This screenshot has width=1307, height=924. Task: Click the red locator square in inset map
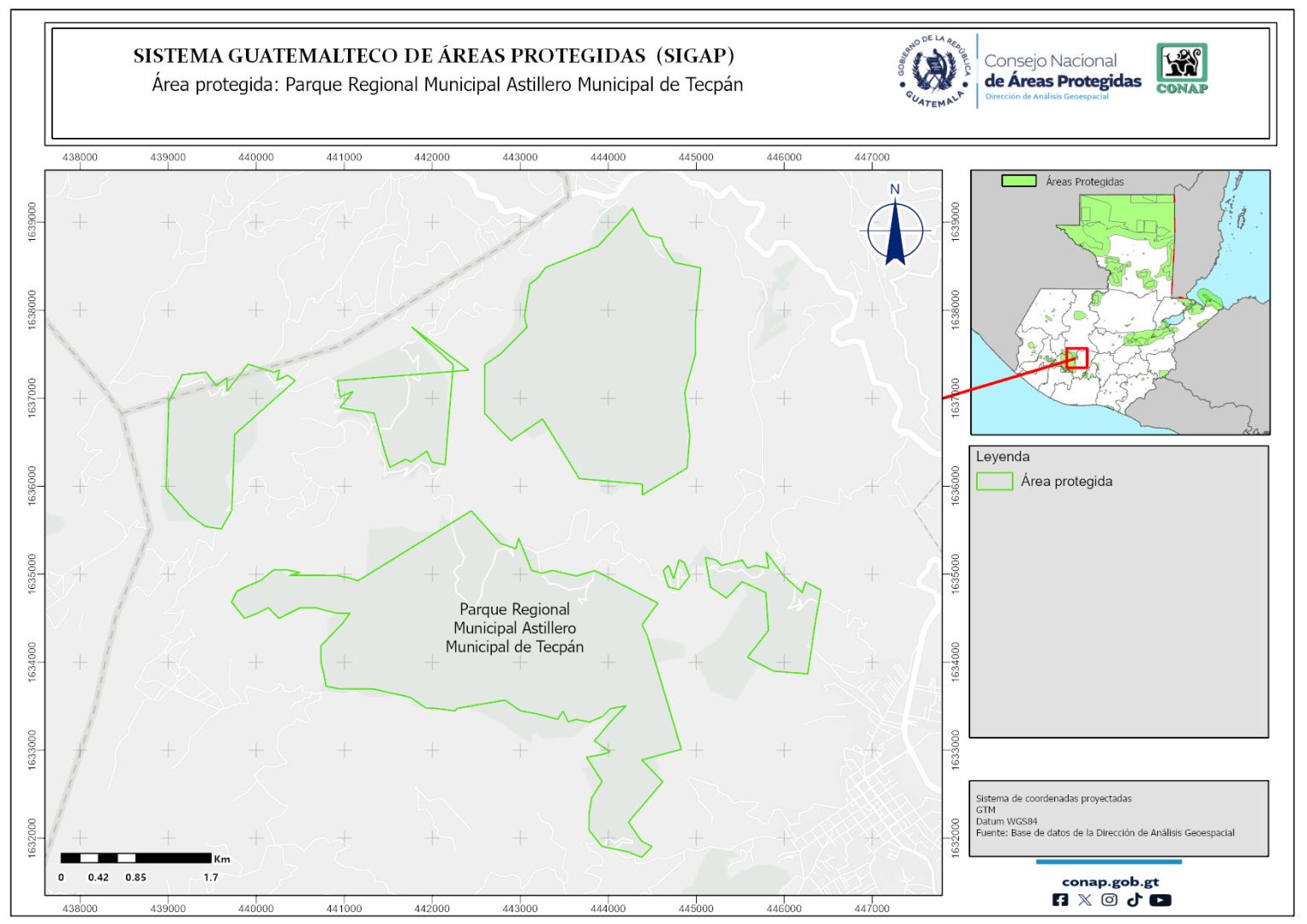[x=1077, y=358]
